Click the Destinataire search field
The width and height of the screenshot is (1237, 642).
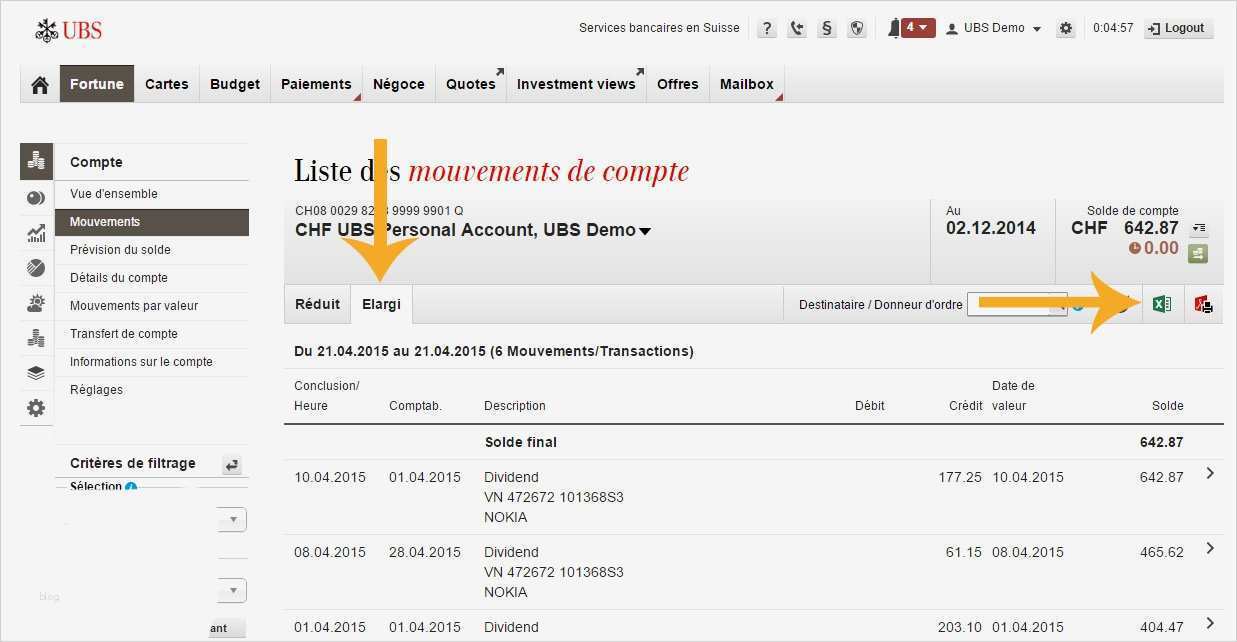1017,305
